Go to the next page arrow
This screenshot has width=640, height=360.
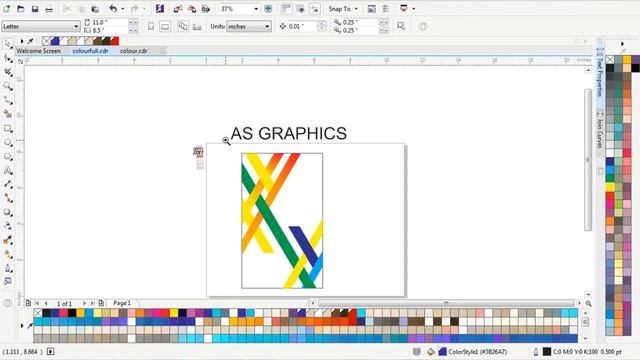click(x=84, y=303)
